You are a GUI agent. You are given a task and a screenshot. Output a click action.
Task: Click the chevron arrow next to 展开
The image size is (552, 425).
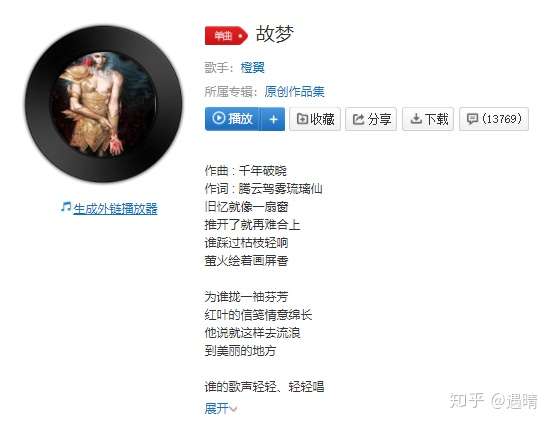pyautogui.click(x=233, y=409)
